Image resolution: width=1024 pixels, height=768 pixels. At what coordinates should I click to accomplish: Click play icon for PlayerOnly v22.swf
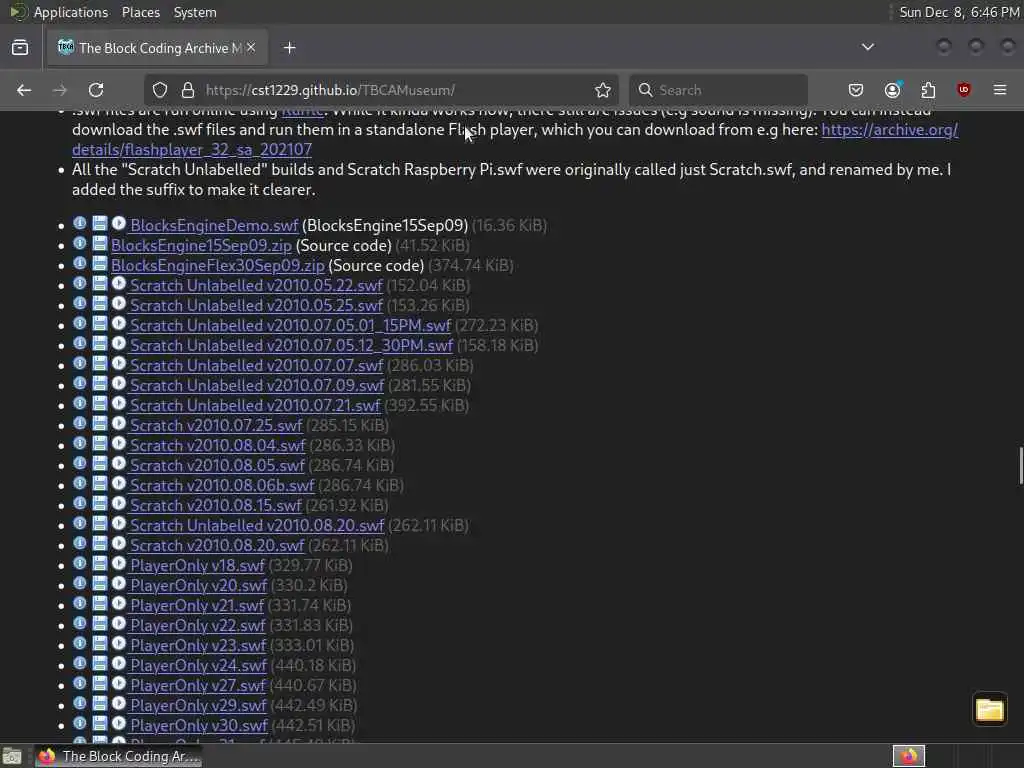[x=118, y=624]
